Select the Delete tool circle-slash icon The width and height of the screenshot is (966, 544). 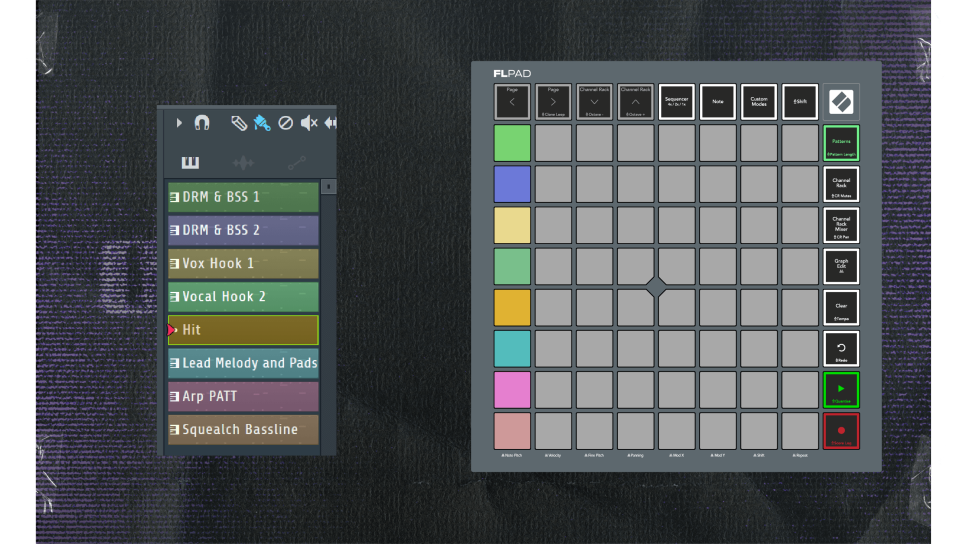[285, 123]
